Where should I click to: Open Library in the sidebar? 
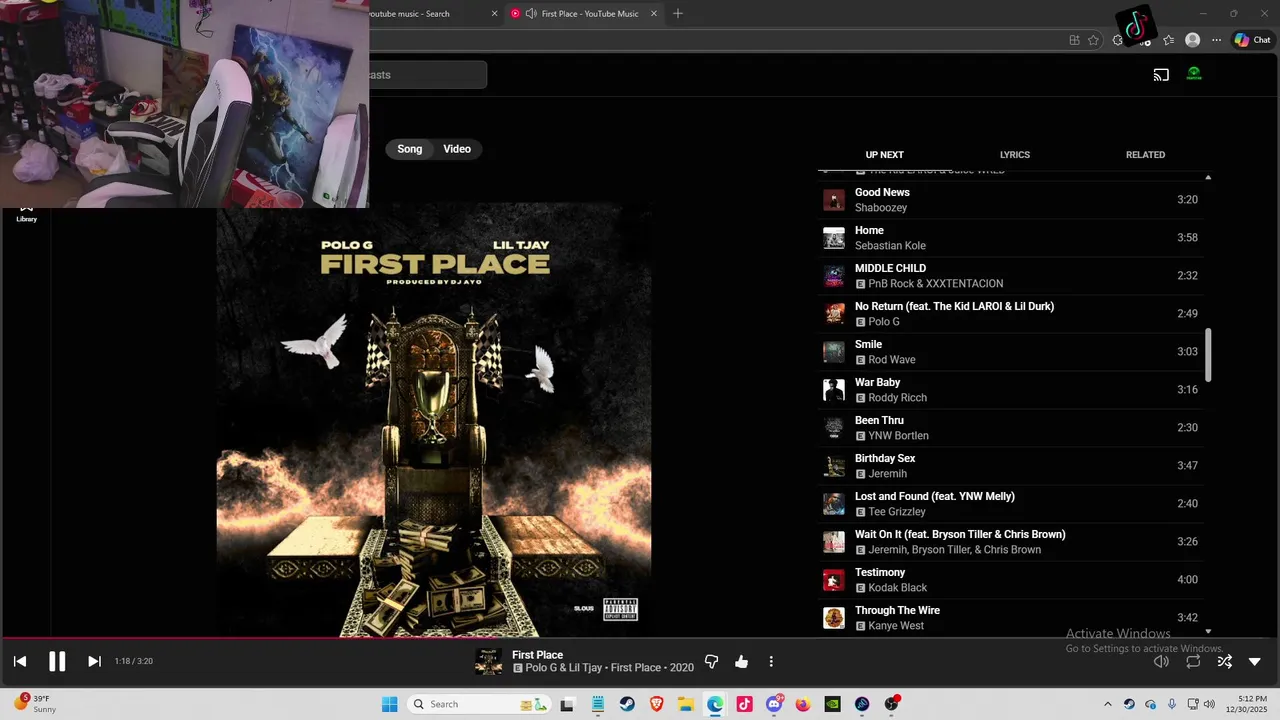[27, 214]
